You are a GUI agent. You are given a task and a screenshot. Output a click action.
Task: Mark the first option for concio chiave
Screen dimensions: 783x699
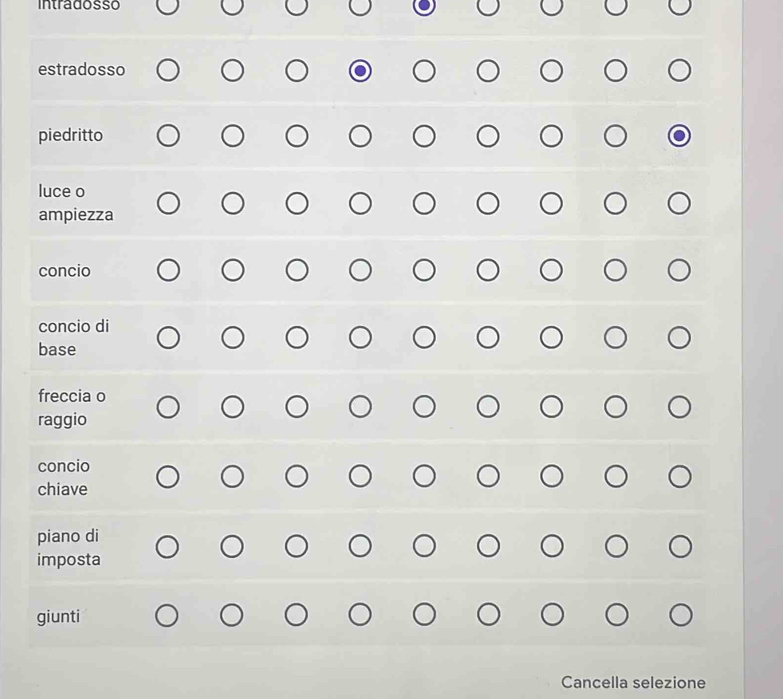coord(167,477)
